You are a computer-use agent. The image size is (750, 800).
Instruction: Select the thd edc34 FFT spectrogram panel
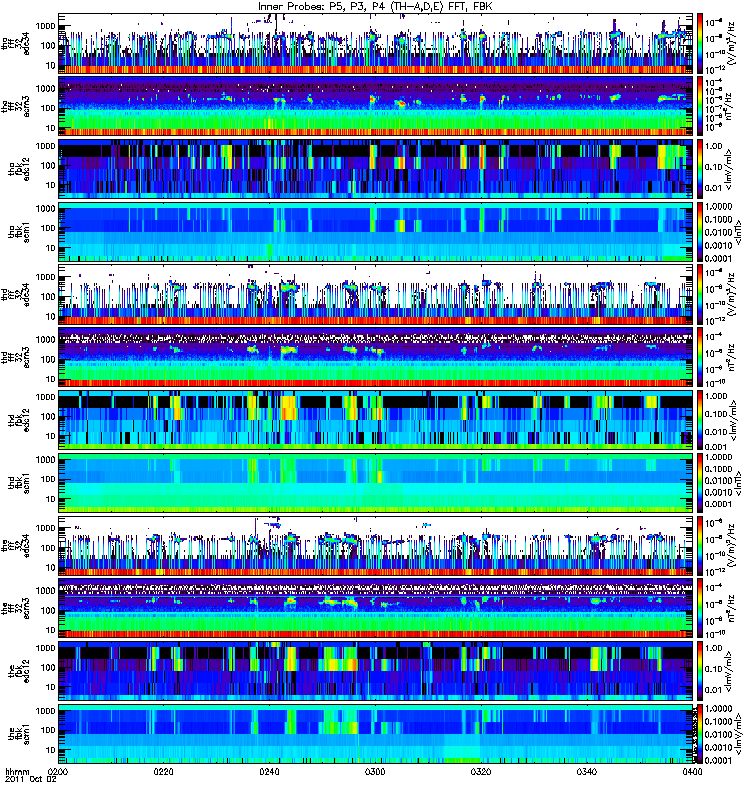click(x=375, y=295)
